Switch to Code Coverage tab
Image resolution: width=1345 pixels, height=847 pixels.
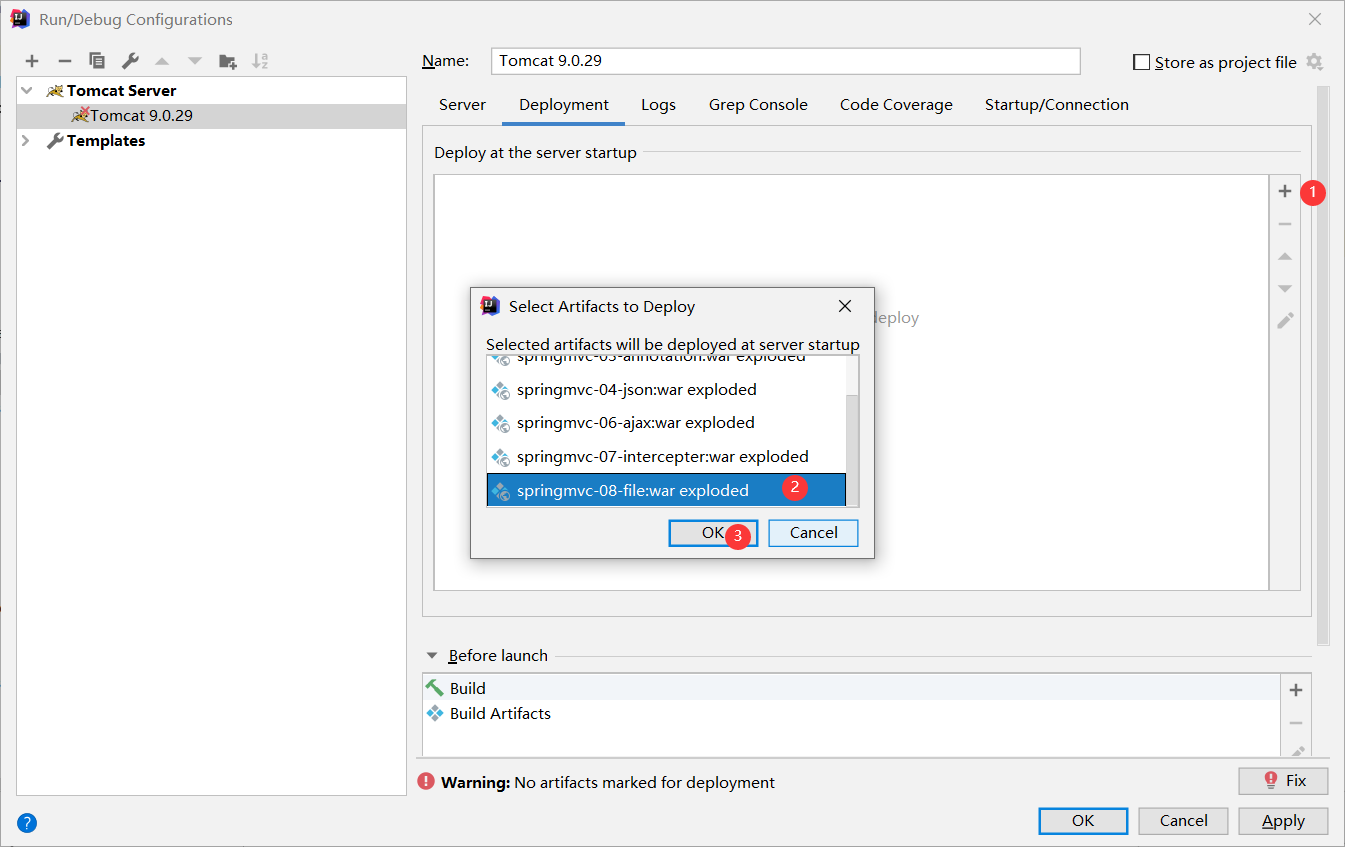pos(896,105)
